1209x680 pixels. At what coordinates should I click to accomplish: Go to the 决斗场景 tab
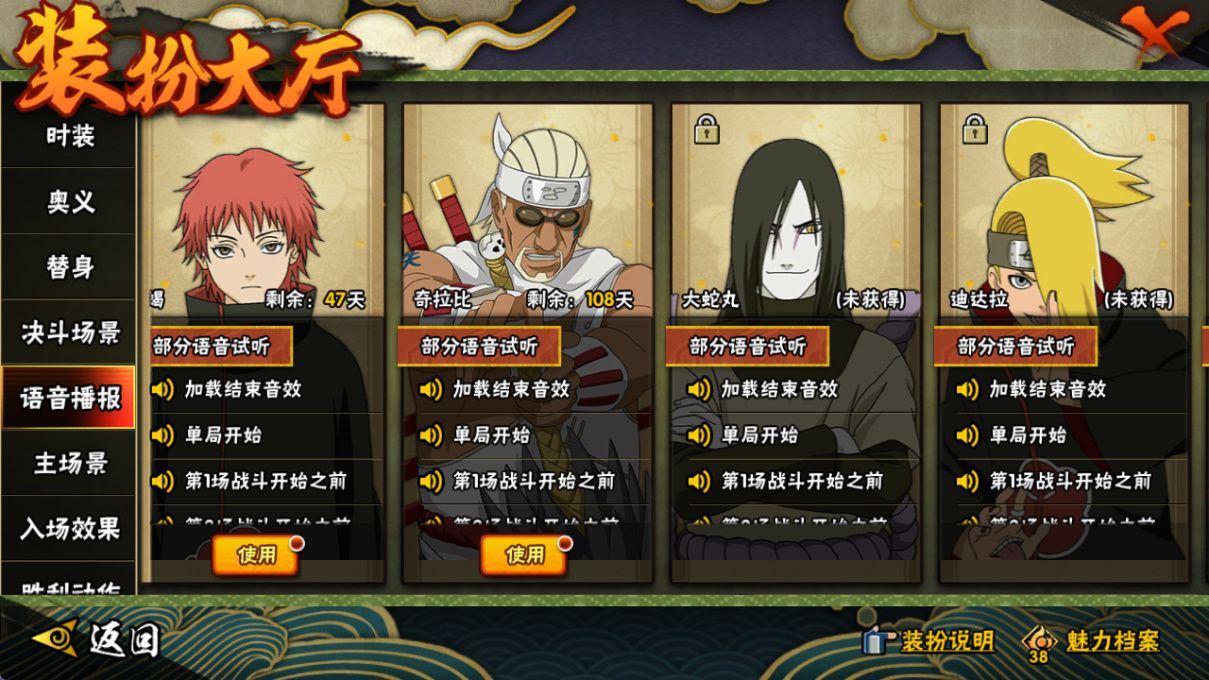(68, 332)
